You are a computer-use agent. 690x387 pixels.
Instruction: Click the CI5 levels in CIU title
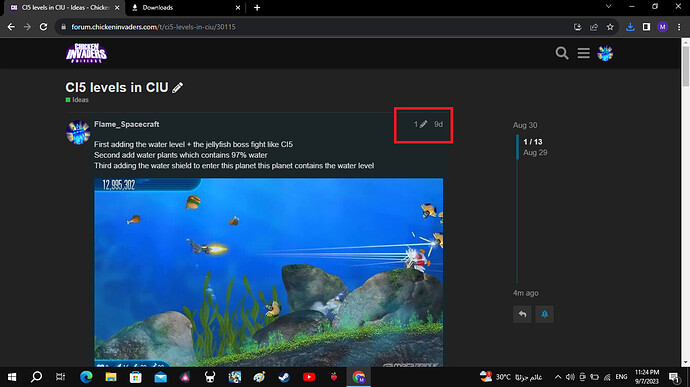tap(117, 88)
